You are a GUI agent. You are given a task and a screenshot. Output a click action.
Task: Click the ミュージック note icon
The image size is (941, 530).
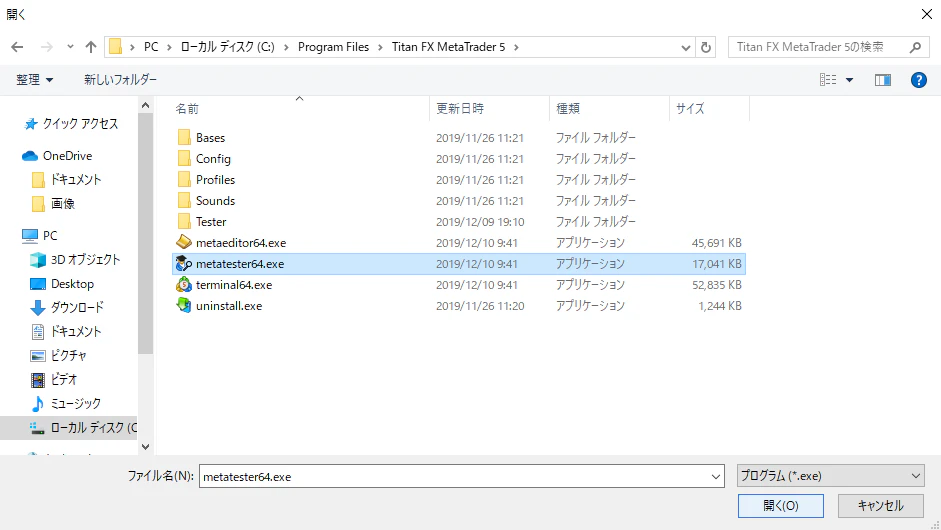38,404
